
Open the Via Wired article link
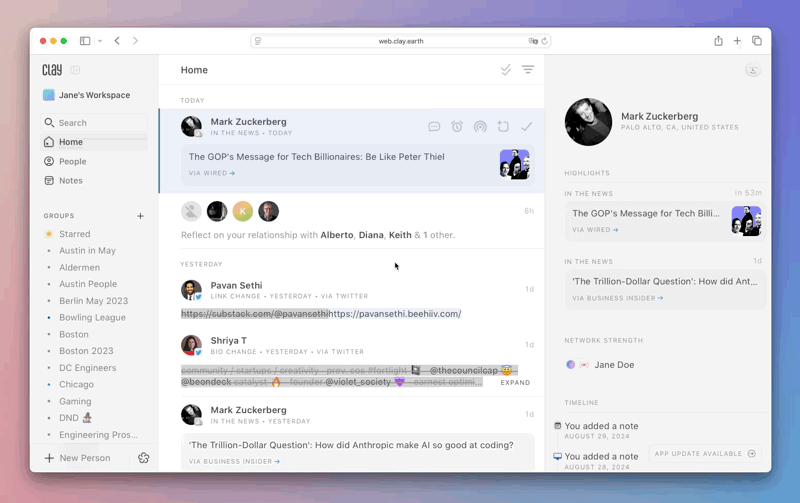point(212,173)
